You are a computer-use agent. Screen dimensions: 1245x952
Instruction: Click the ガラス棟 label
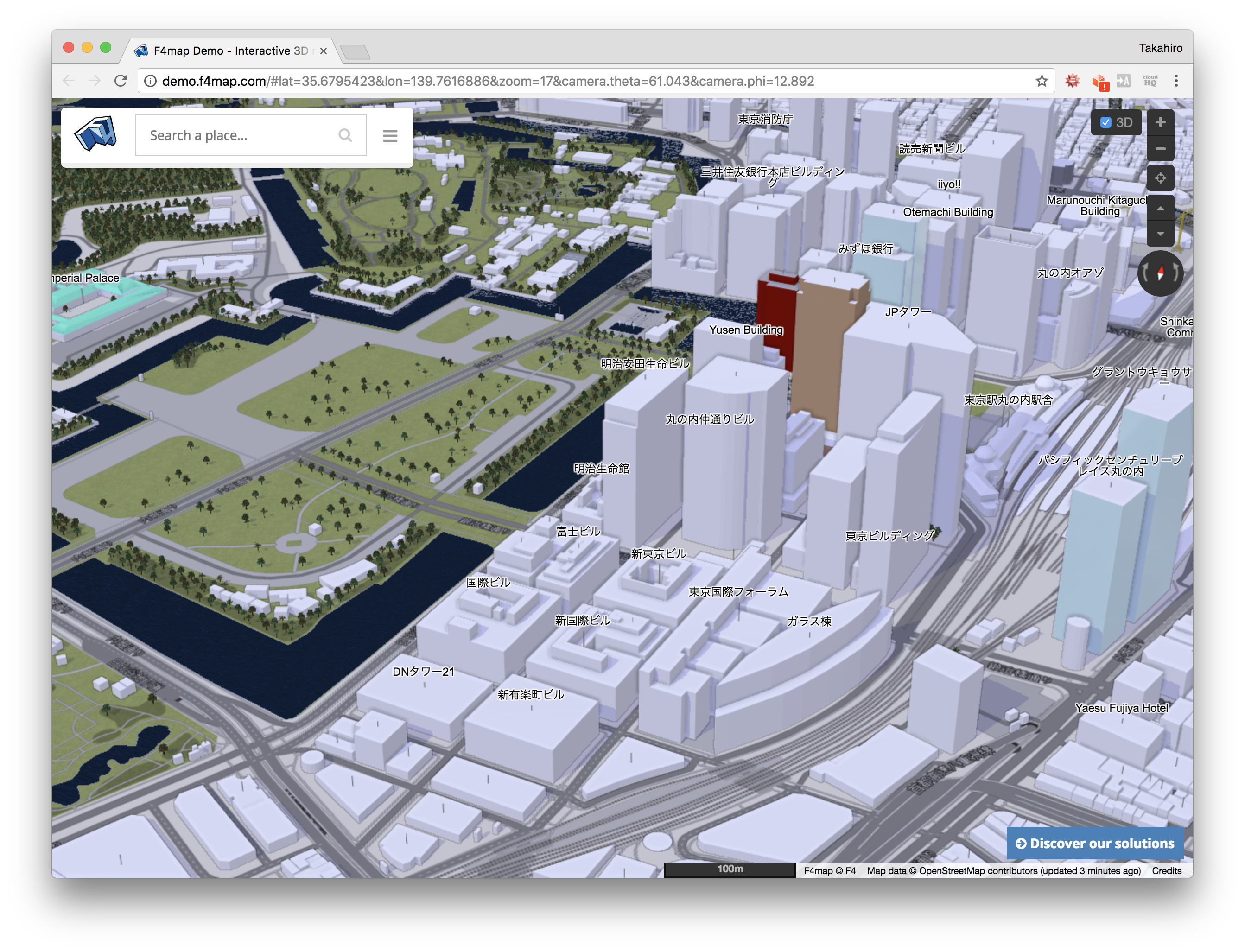click(x=809, y=622)
